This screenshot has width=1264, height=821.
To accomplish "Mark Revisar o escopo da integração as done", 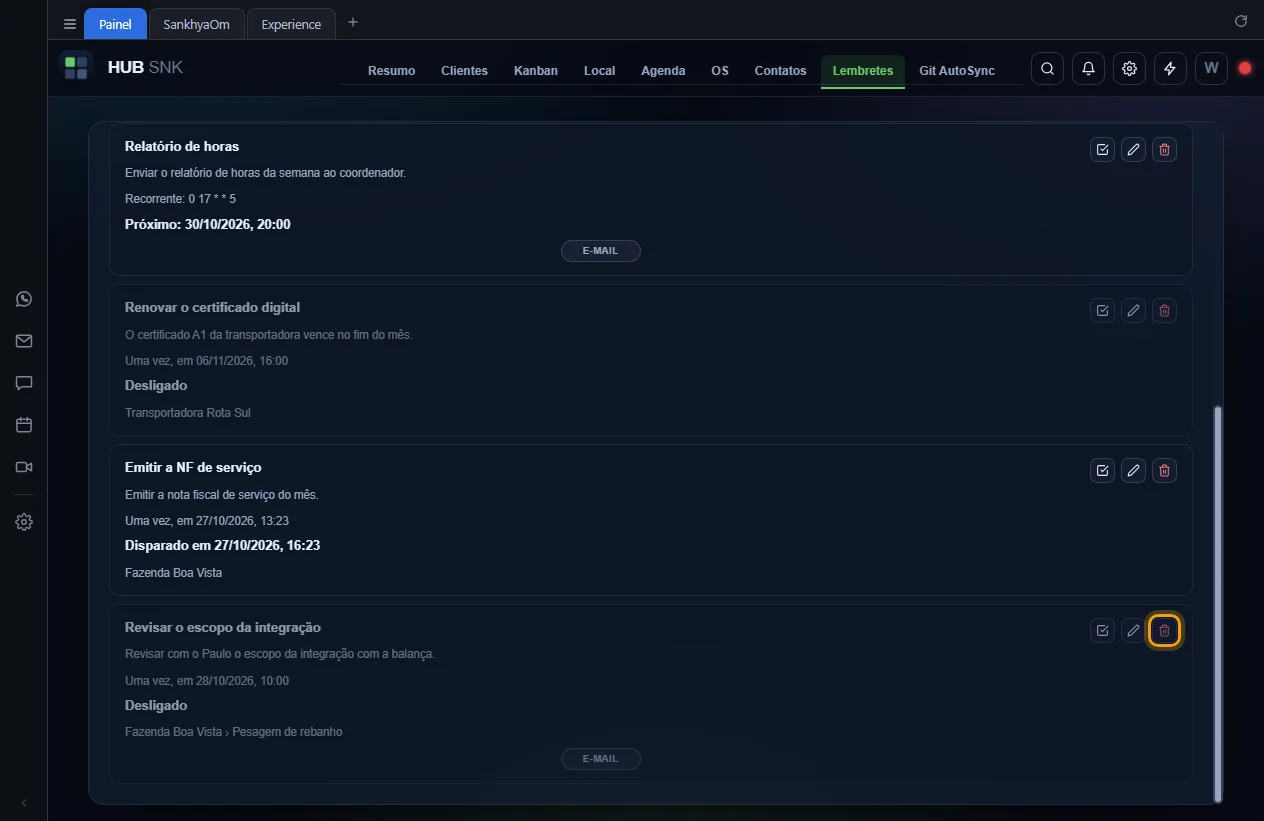I will click(1102, 631).
